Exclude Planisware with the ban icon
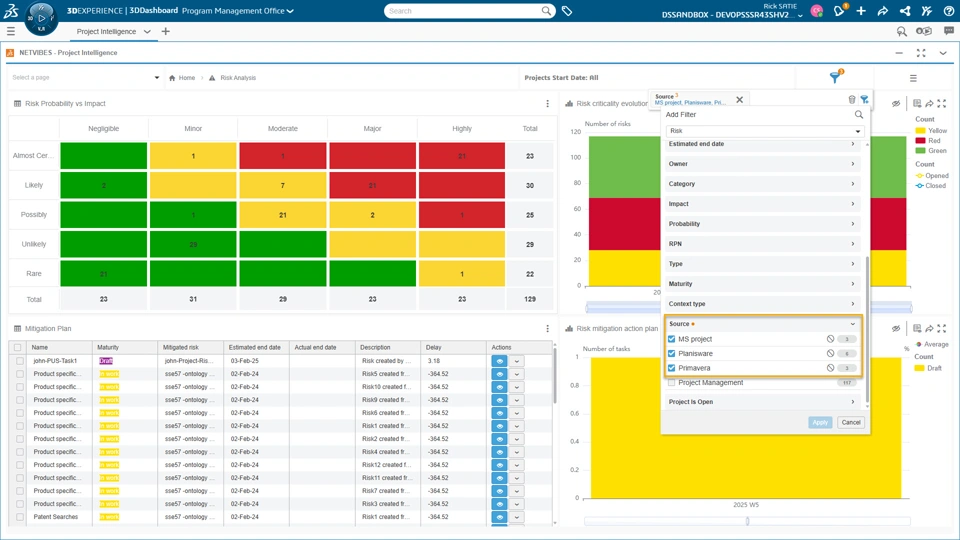The image size is (960, 540). [x=830, y=353]
